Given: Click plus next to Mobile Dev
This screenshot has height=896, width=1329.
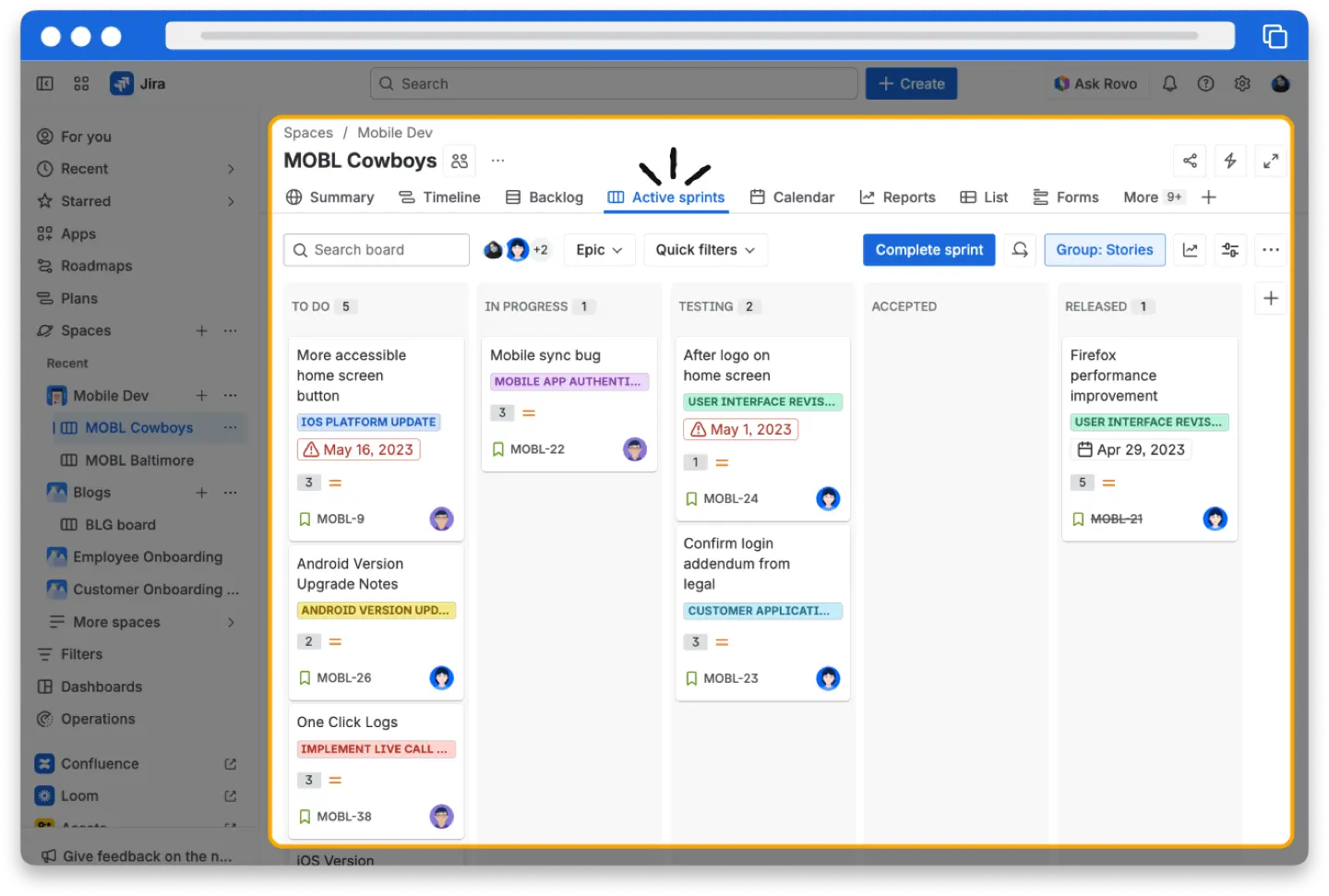Looking at the screenshot, I should pos(201,395).
